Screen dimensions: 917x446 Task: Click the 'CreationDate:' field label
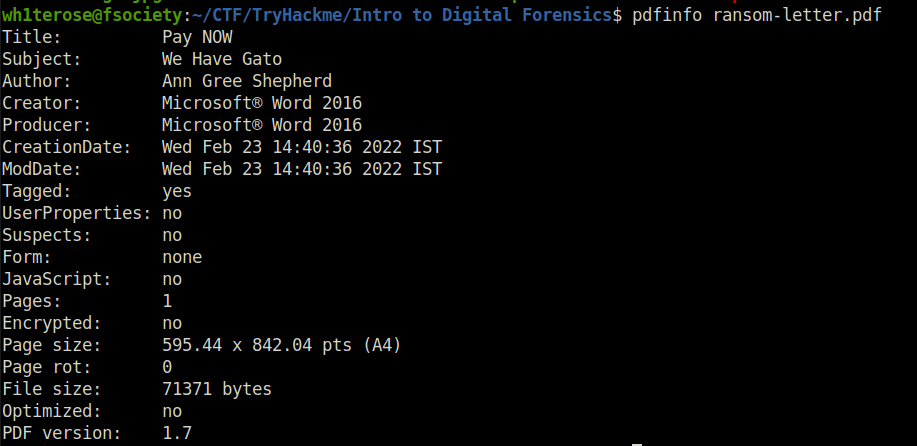pyautogui.click(x=67, y=147)
